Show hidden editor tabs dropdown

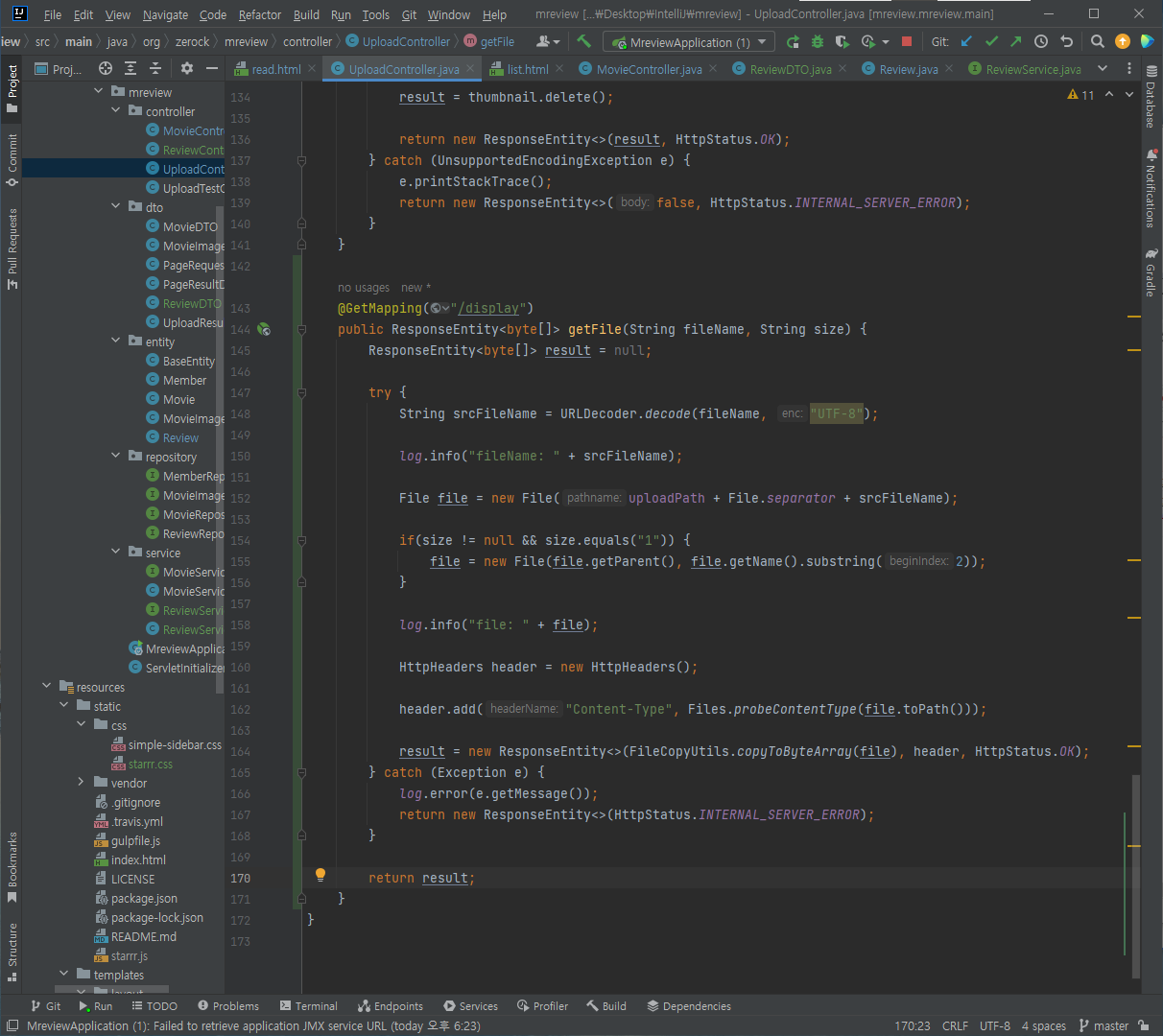pyautogui.click(x=1103, y=68)
